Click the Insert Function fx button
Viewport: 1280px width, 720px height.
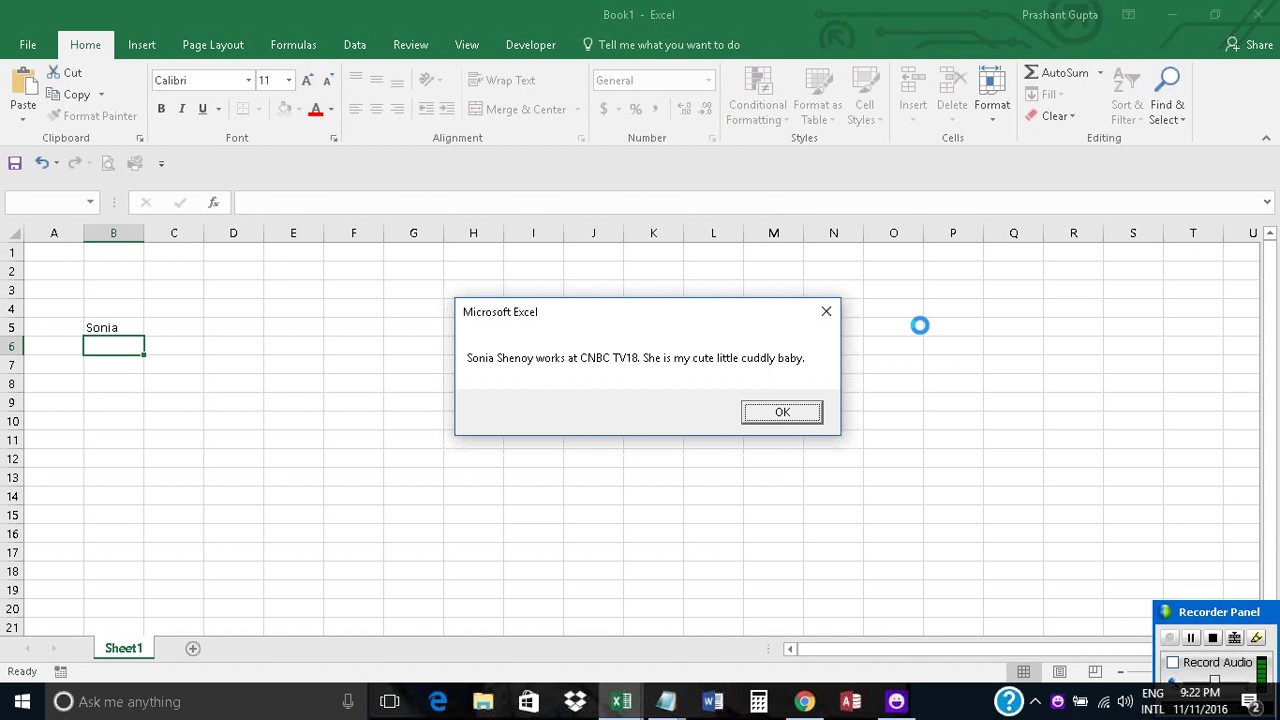coord(213,202)
